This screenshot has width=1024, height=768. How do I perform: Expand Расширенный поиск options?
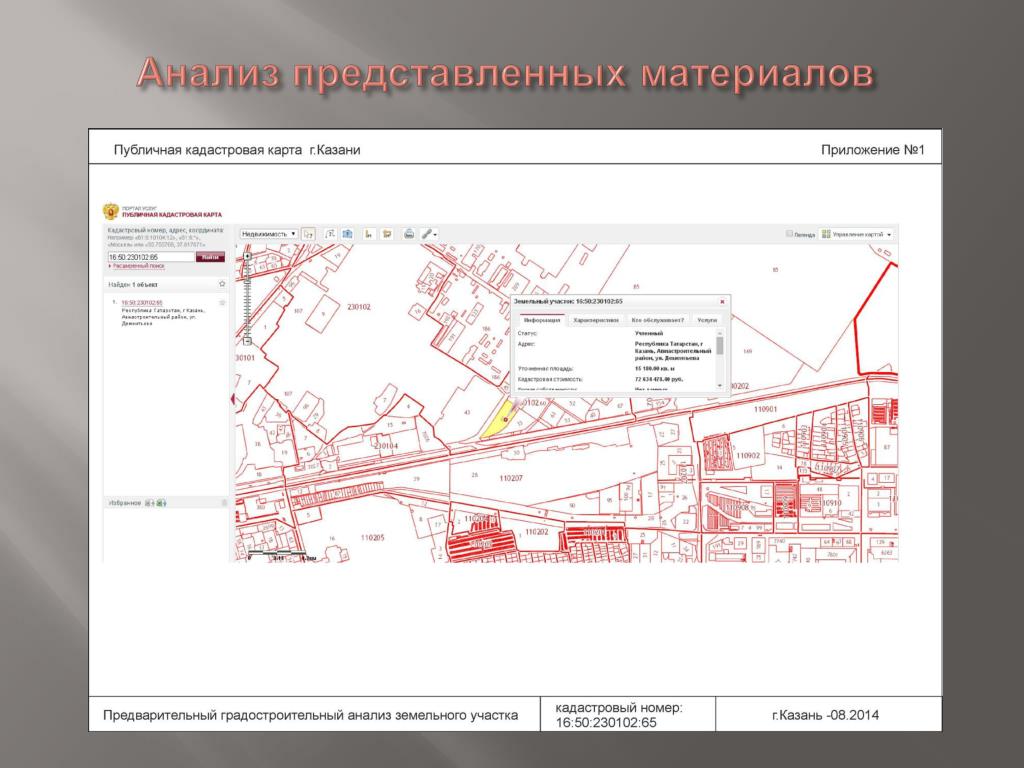tap(138, 266)
